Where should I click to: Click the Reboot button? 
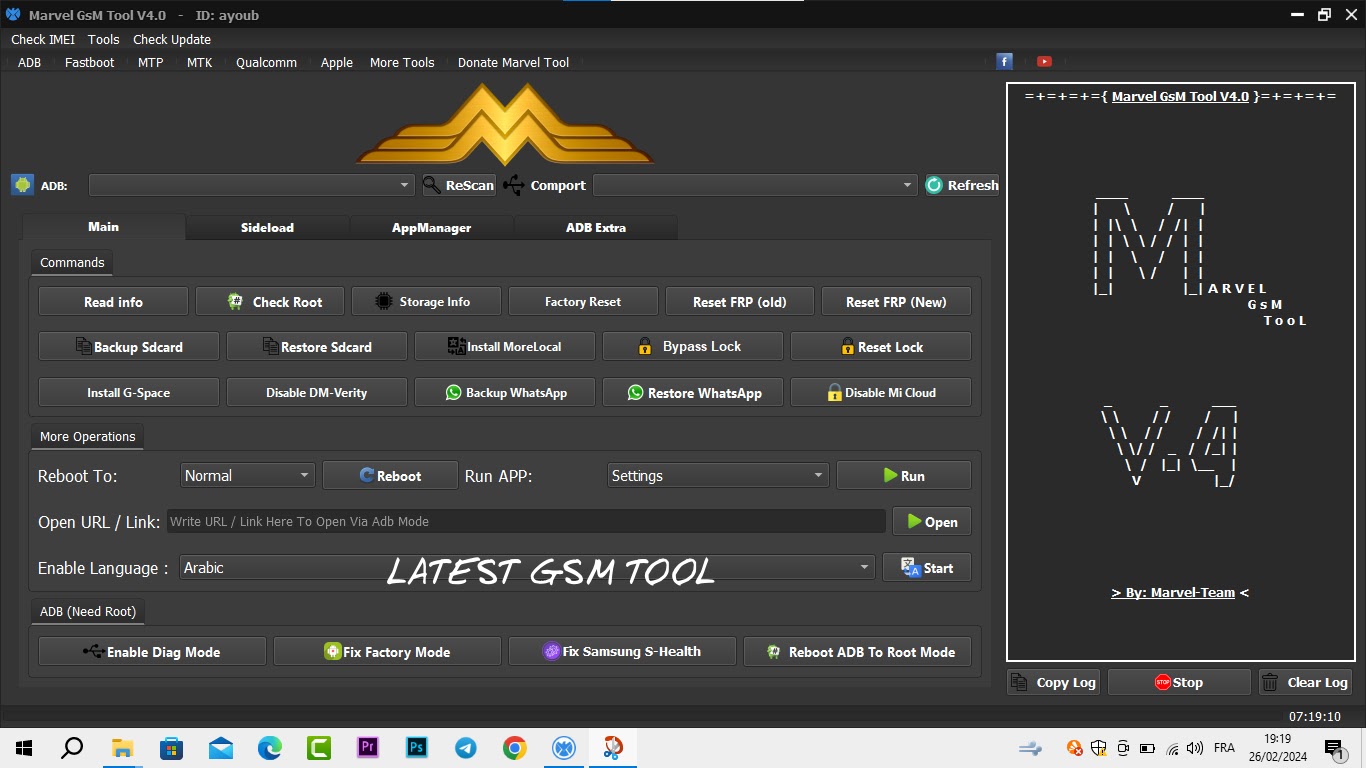[x=390, y=476]
